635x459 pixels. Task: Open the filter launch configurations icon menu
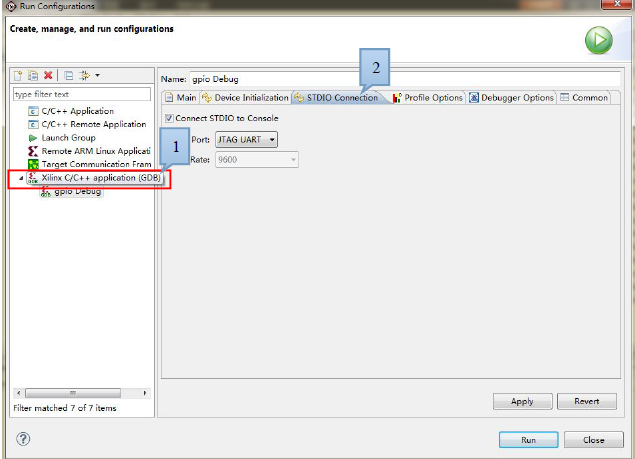(87, 76)
